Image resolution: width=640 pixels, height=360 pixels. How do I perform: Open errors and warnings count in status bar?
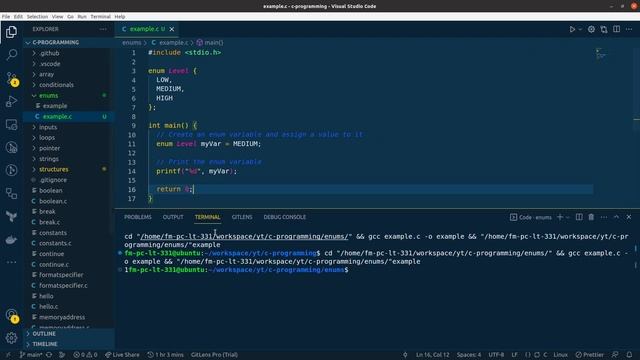point(85,355)
